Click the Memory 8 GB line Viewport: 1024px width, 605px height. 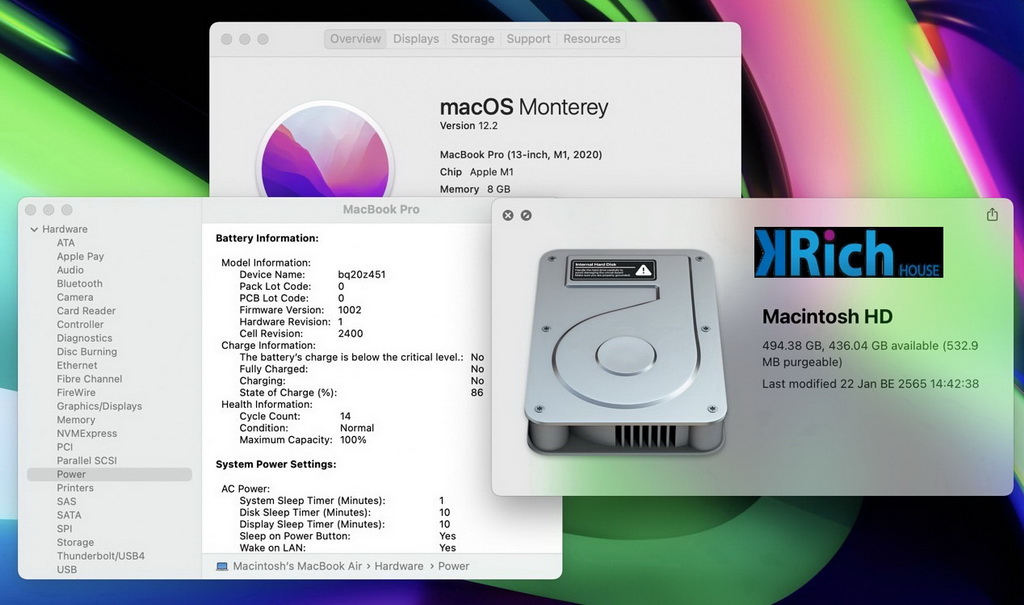point(475,189)
